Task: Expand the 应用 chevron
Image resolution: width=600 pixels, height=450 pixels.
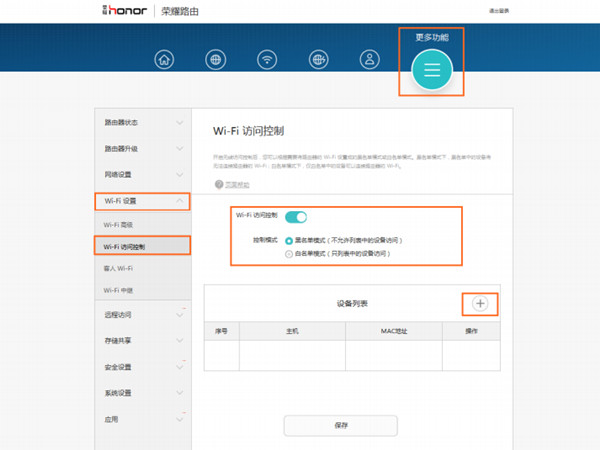Action: click(x=179, y=419)
